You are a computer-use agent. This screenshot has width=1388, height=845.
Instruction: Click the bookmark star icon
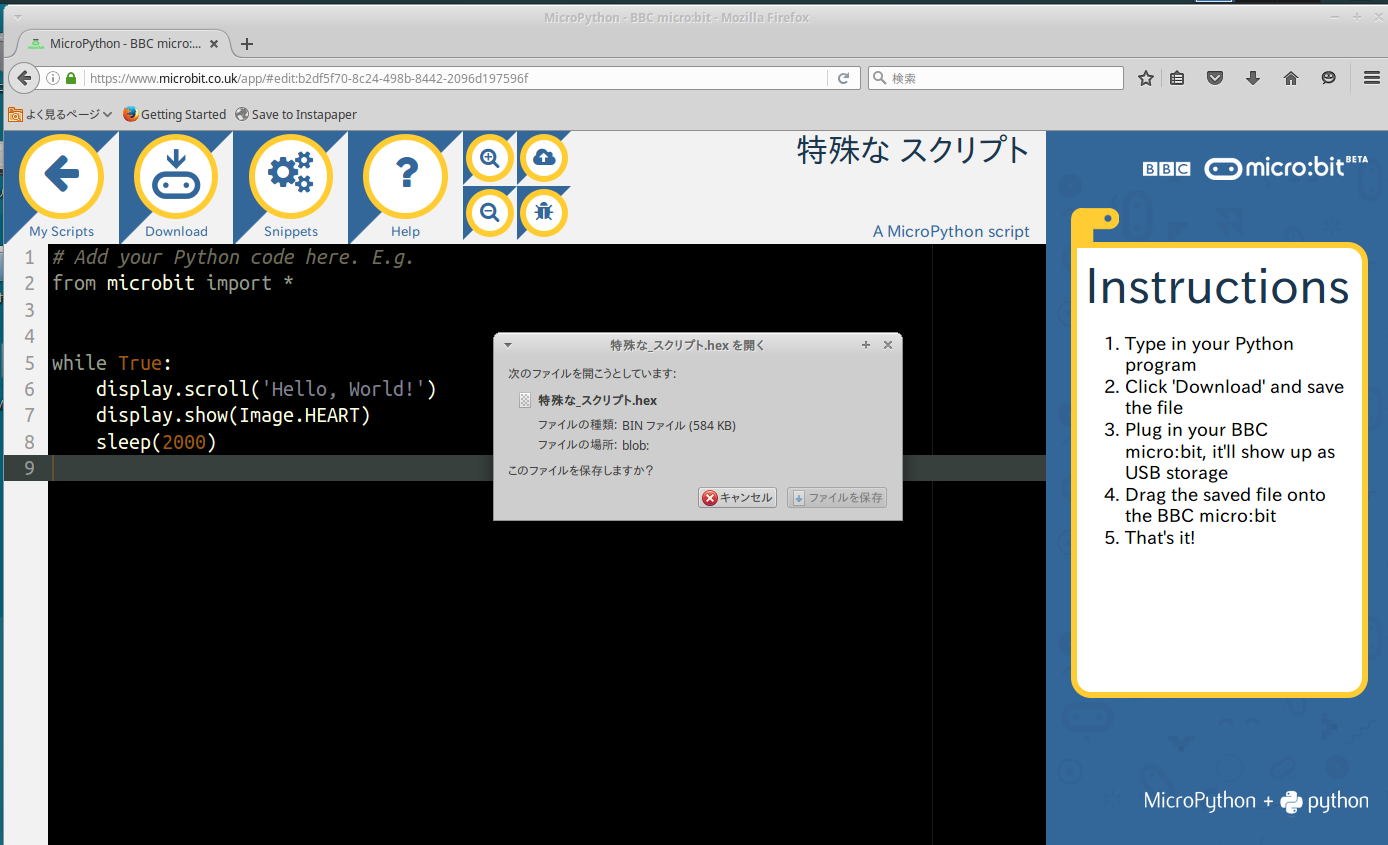pyautogui.click(x=1146, y=78)
